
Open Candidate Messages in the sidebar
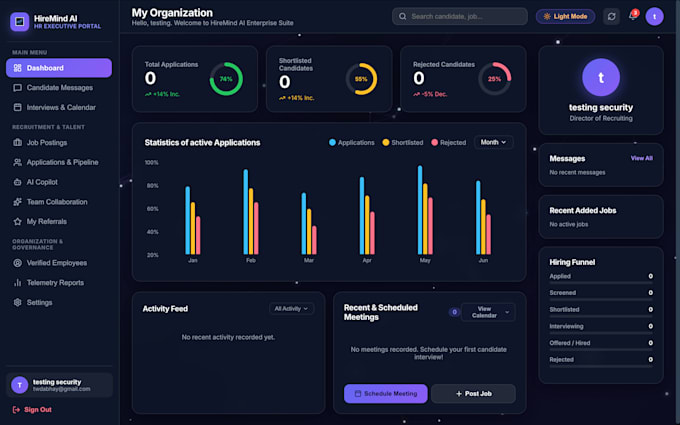pyautogui.click(x=59, y=88)
